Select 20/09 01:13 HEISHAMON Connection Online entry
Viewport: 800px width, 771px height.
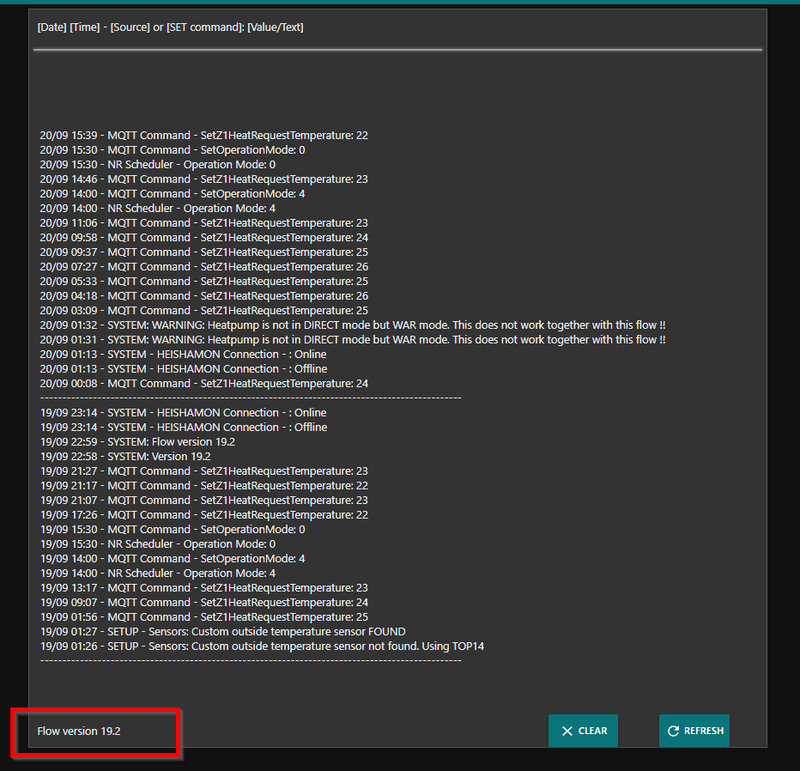tap(183, 354)
